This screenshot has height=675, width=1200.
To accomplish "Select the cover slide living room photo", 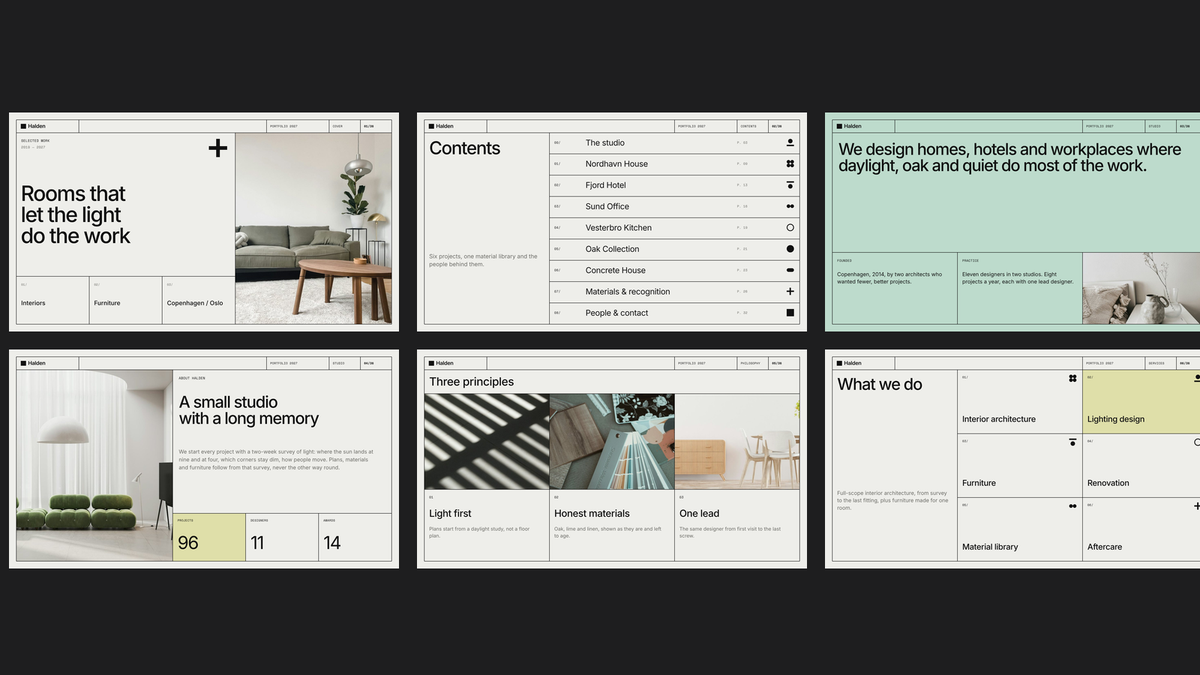I will 313,229.
